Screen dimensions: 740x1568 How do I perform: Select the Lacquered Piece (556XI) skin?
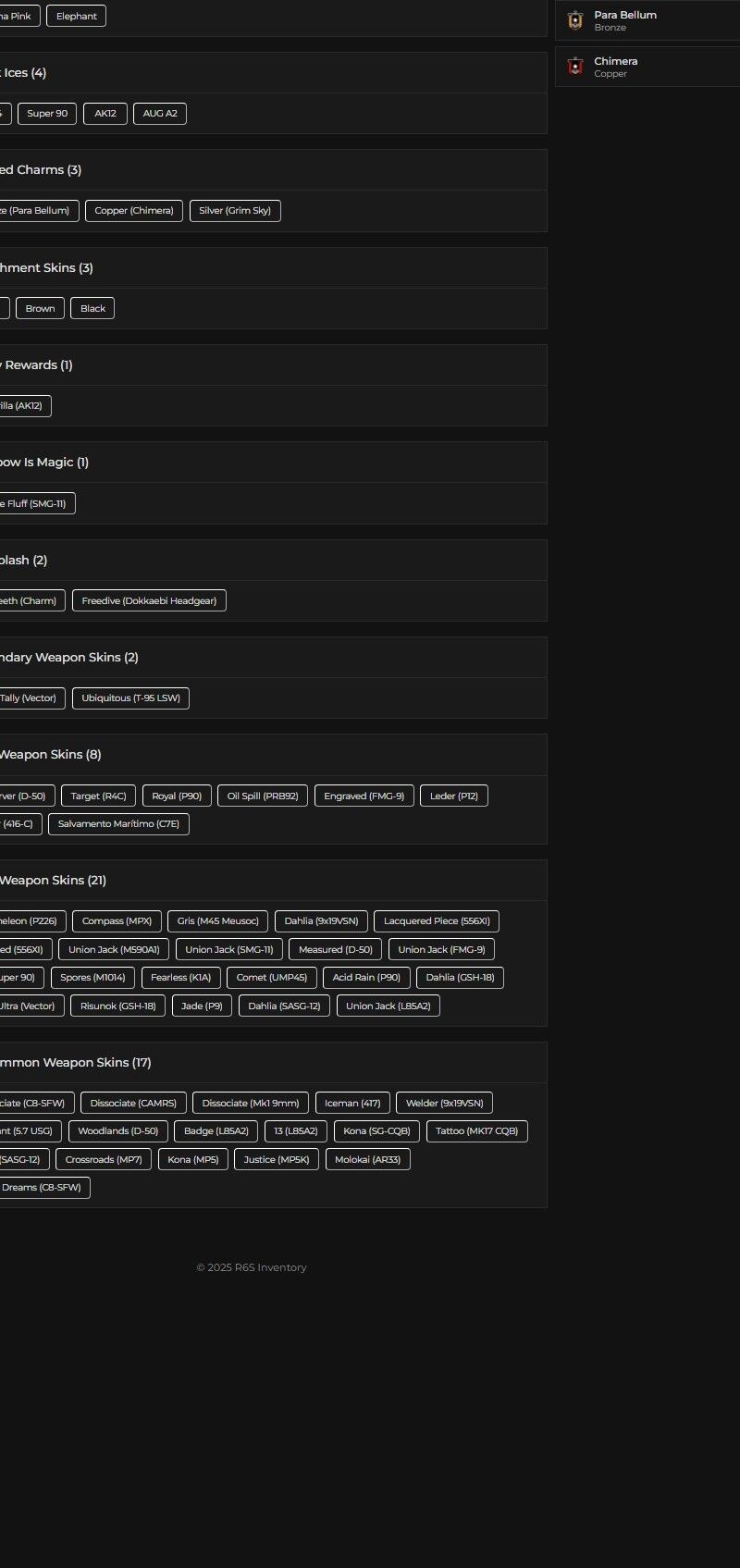click(x=437, y=921)
